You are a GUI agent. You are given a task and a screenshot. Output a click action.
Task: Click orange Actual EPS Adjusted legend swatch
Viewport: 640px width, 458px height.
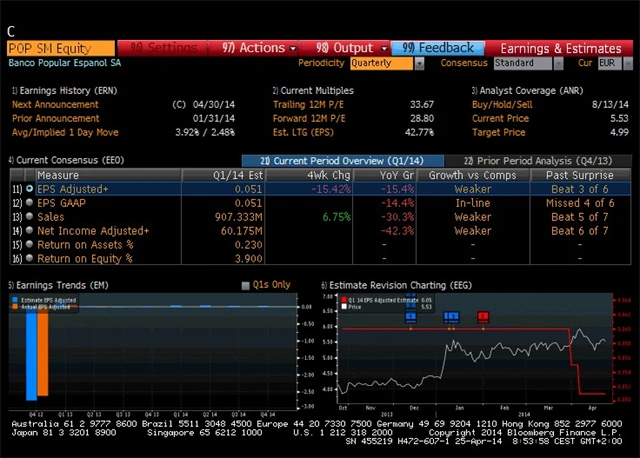[x=15, y=307]
